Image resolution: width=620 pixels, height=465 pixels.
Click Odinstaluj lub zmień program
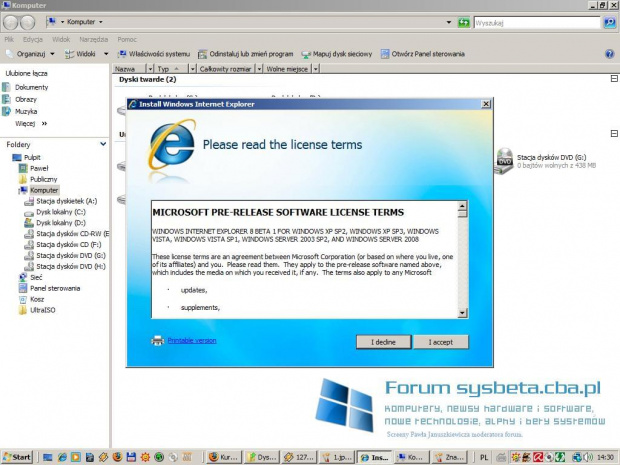coord(246,54)
